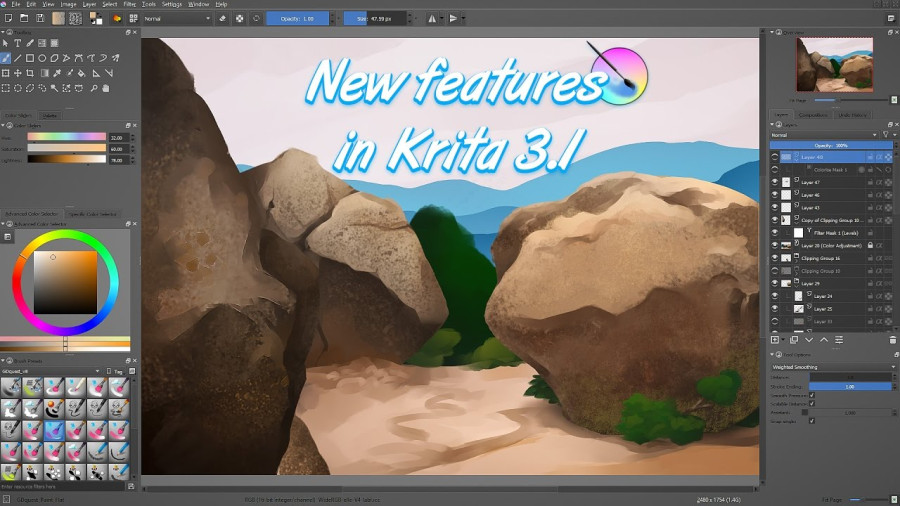This screenshot has width=900, height=506.
Task: Open a file using the toolbar folder icon
Action: coord(24,18)
